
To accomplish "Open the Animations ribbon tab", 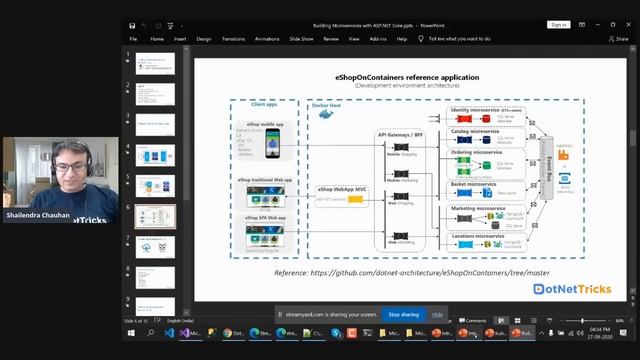I will point(267,39).
